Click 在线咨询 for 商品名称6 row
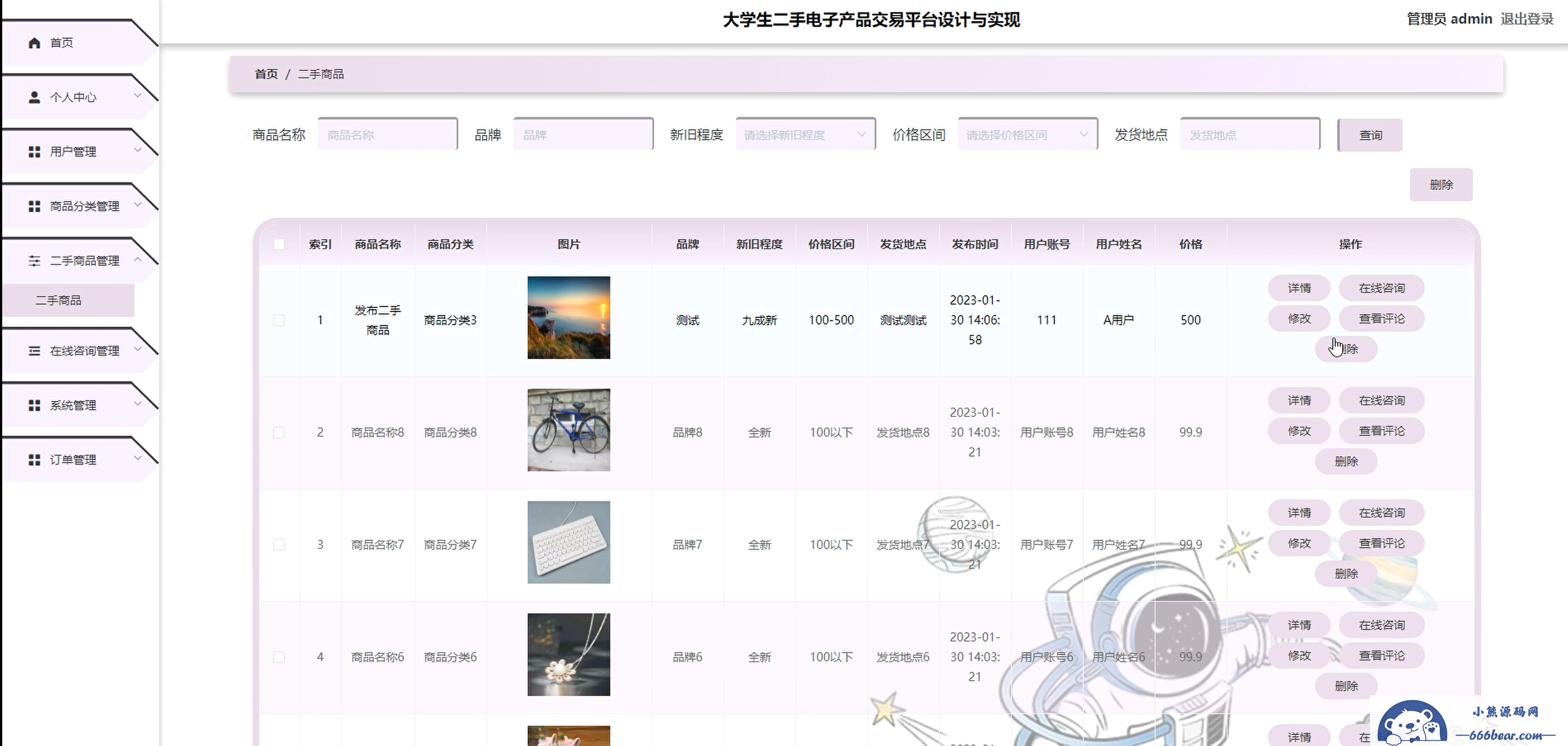1568x746 pixels. (1382, 625)
